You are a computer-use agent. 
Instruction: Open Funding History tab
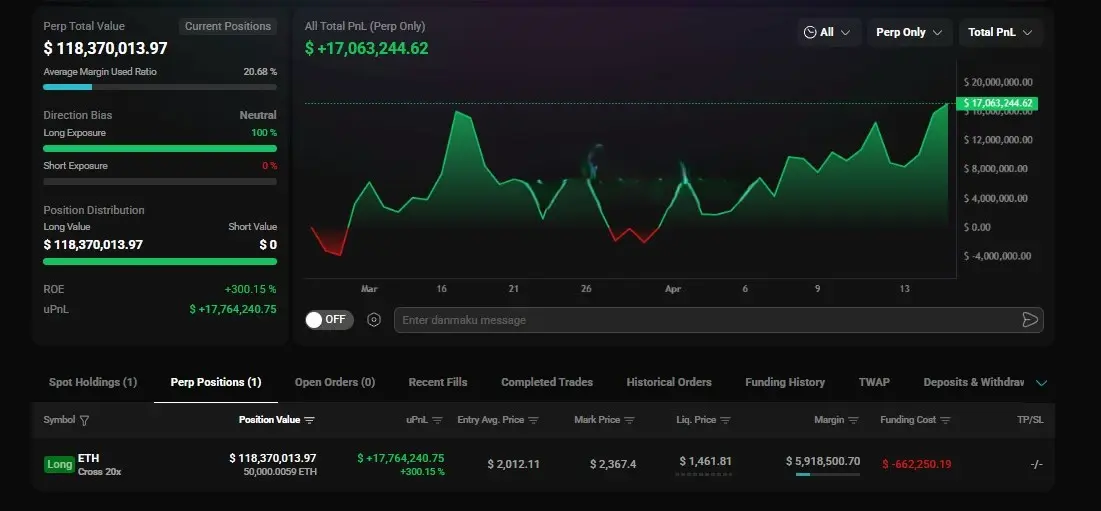pos(785,383)
